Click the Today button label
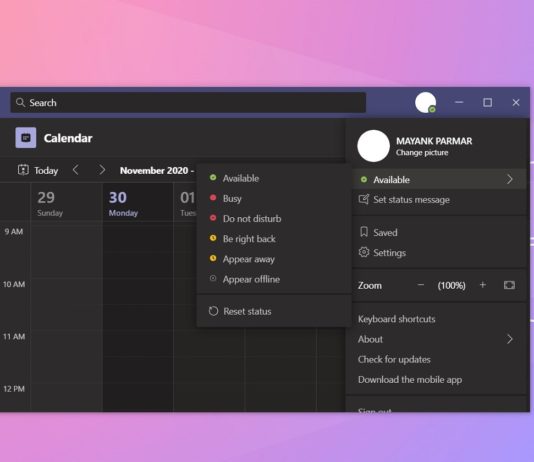Image resolution: width=534 pixels, height=462 pixels. click(x=46, y=170)
